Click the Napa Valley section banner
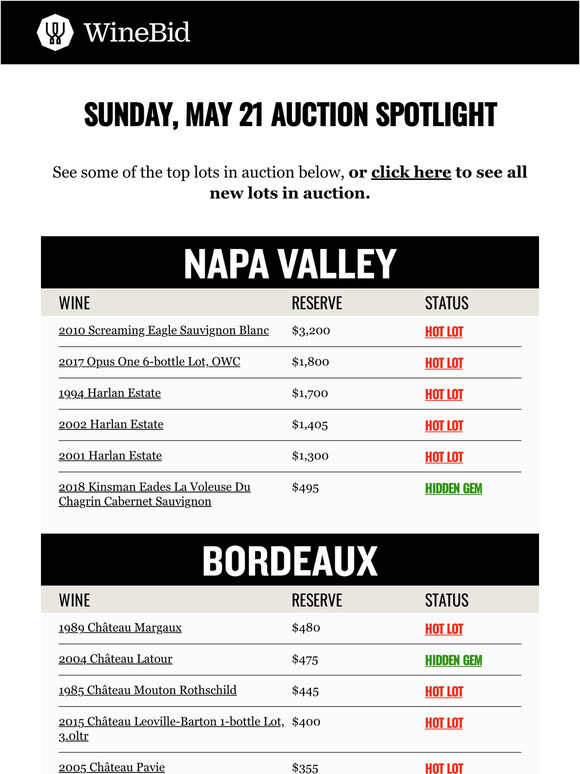 coord(290,263)
